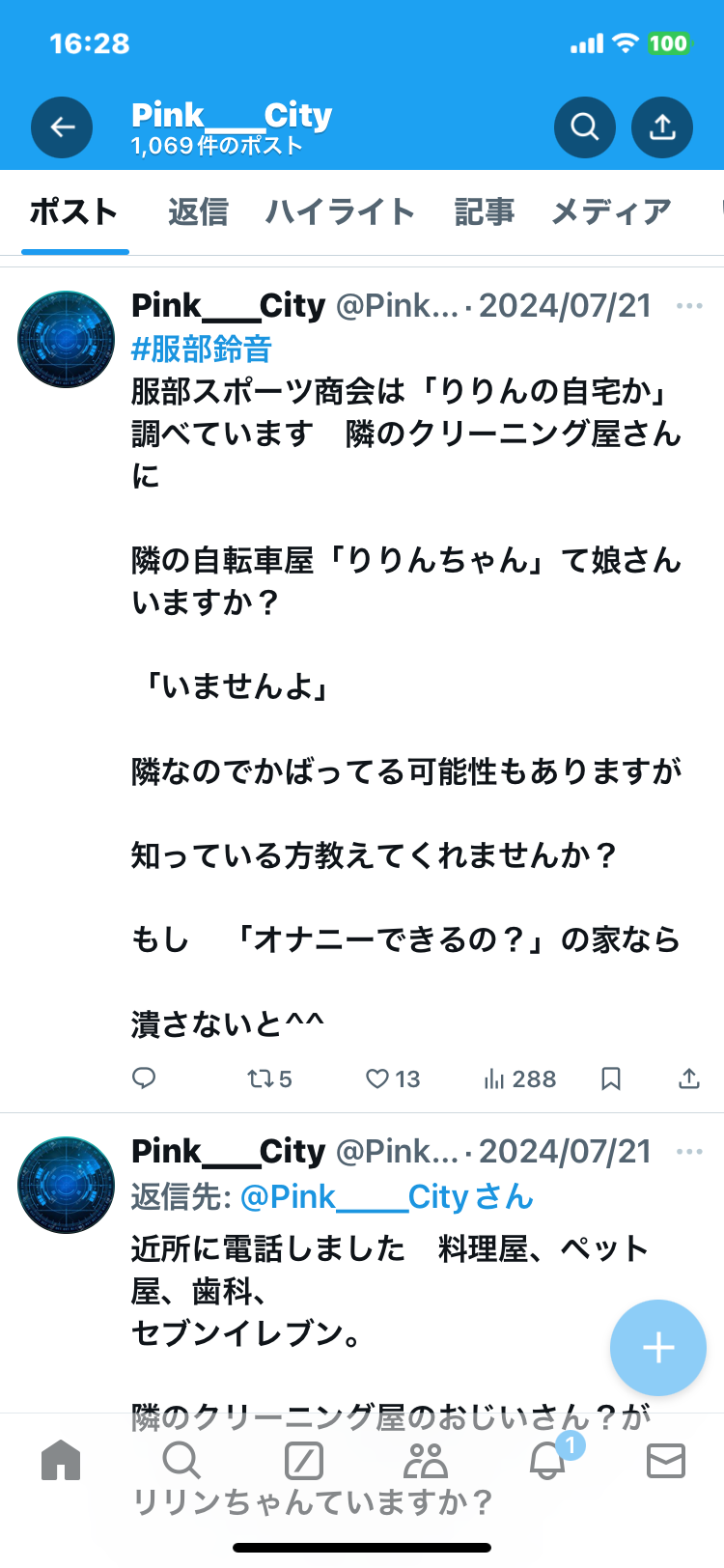Tap the back arrow button
The image size is (724, 1568).
(62, 127)
